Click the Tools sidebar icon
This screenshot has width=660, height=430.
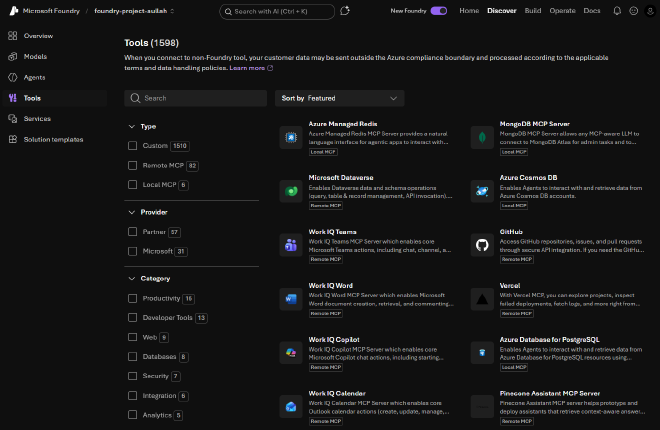[13, 98]
